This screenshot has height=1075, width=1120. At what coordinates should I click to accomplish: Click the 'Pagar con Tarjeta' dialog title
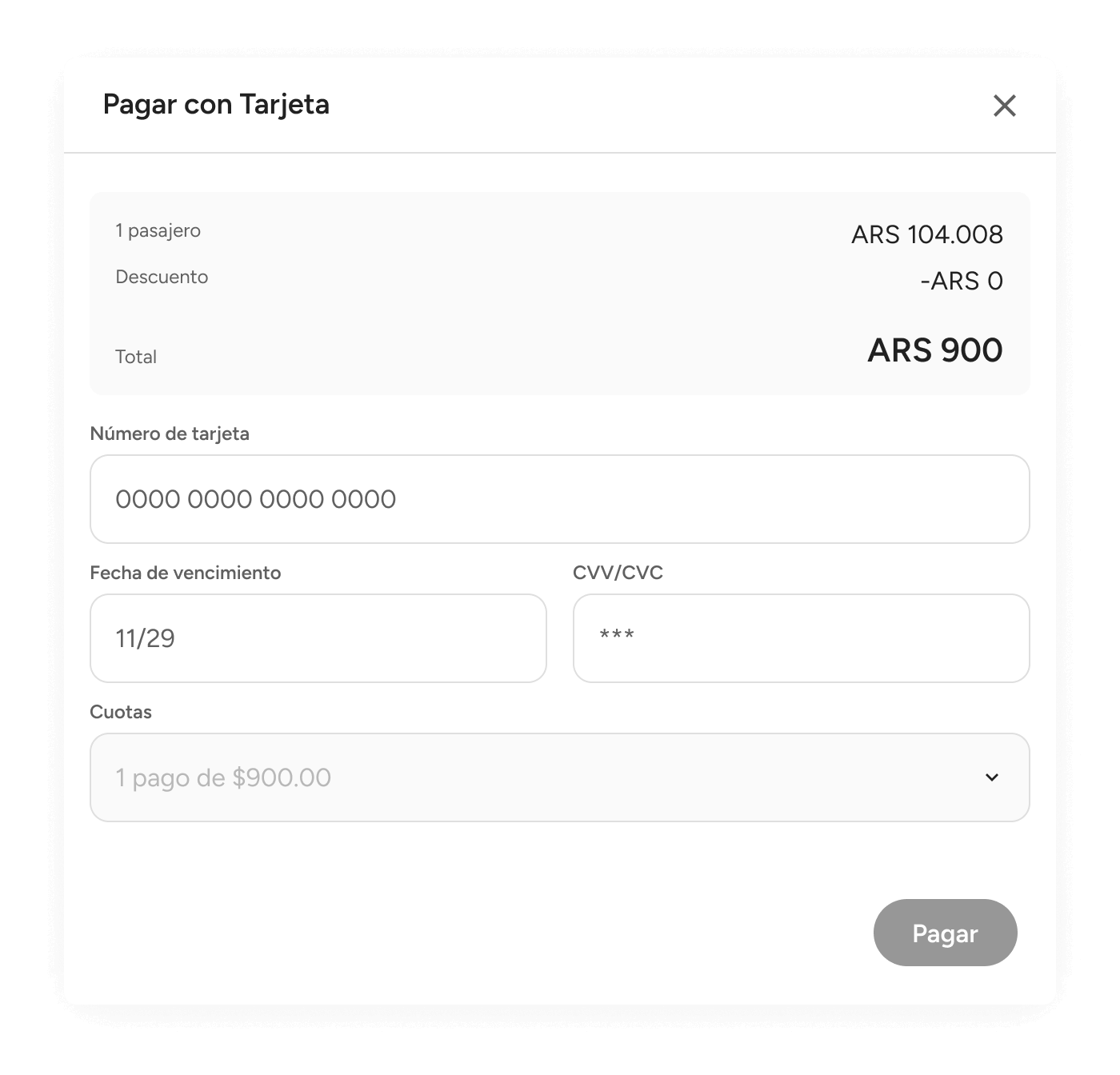216,105
